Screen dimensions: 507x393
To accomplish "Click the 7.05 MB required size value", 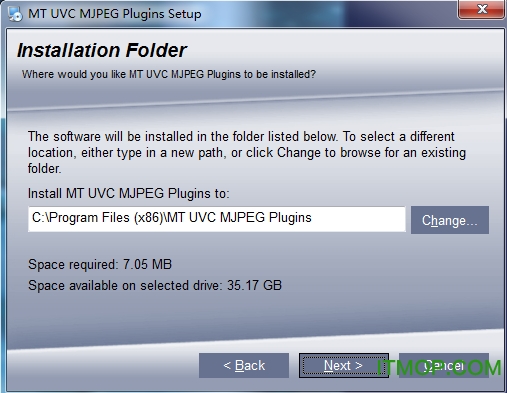I will click(147, 264).
